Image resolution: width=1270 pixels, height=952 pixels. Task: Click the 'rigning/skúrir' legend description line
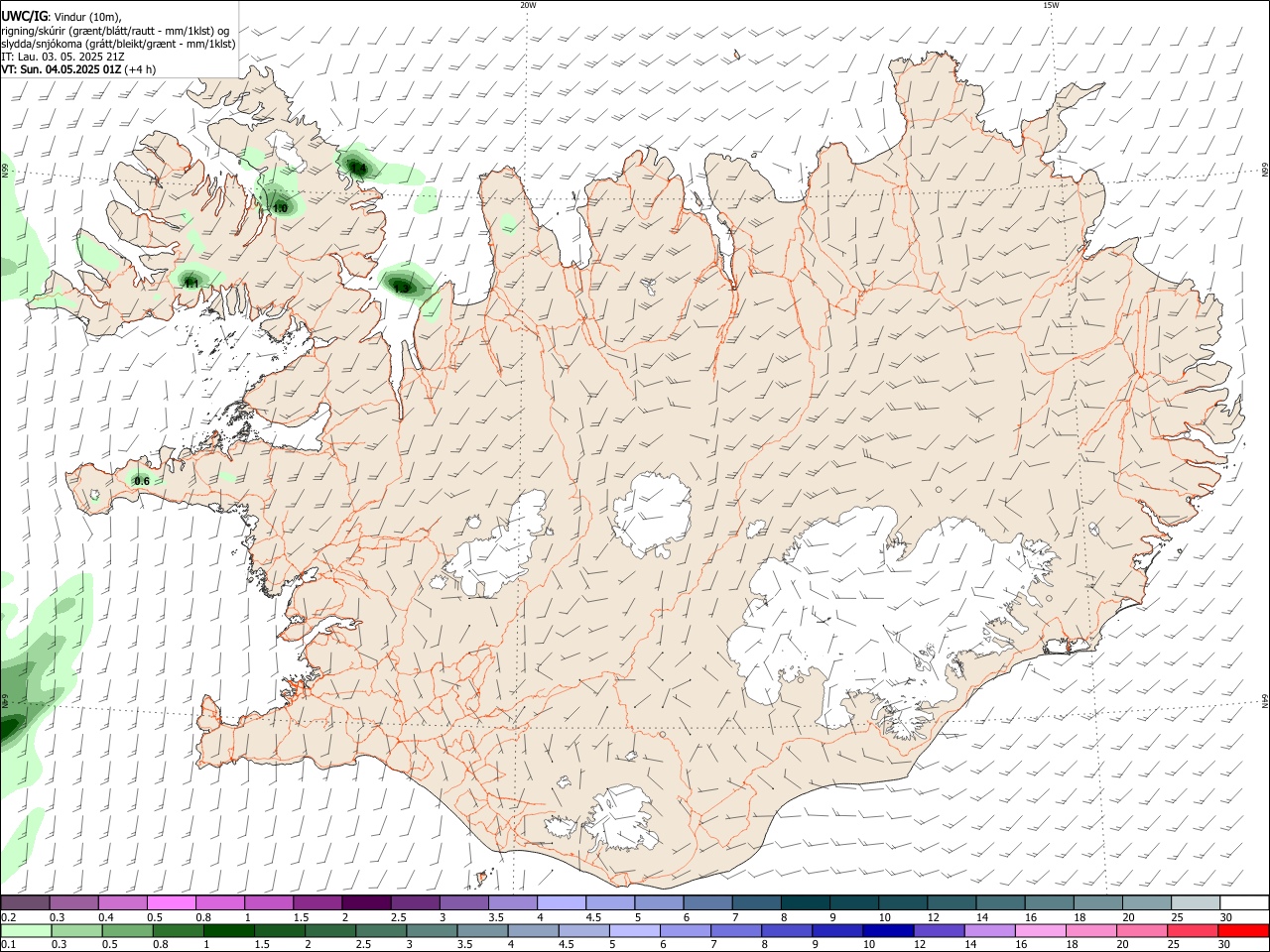click(115, 31)
